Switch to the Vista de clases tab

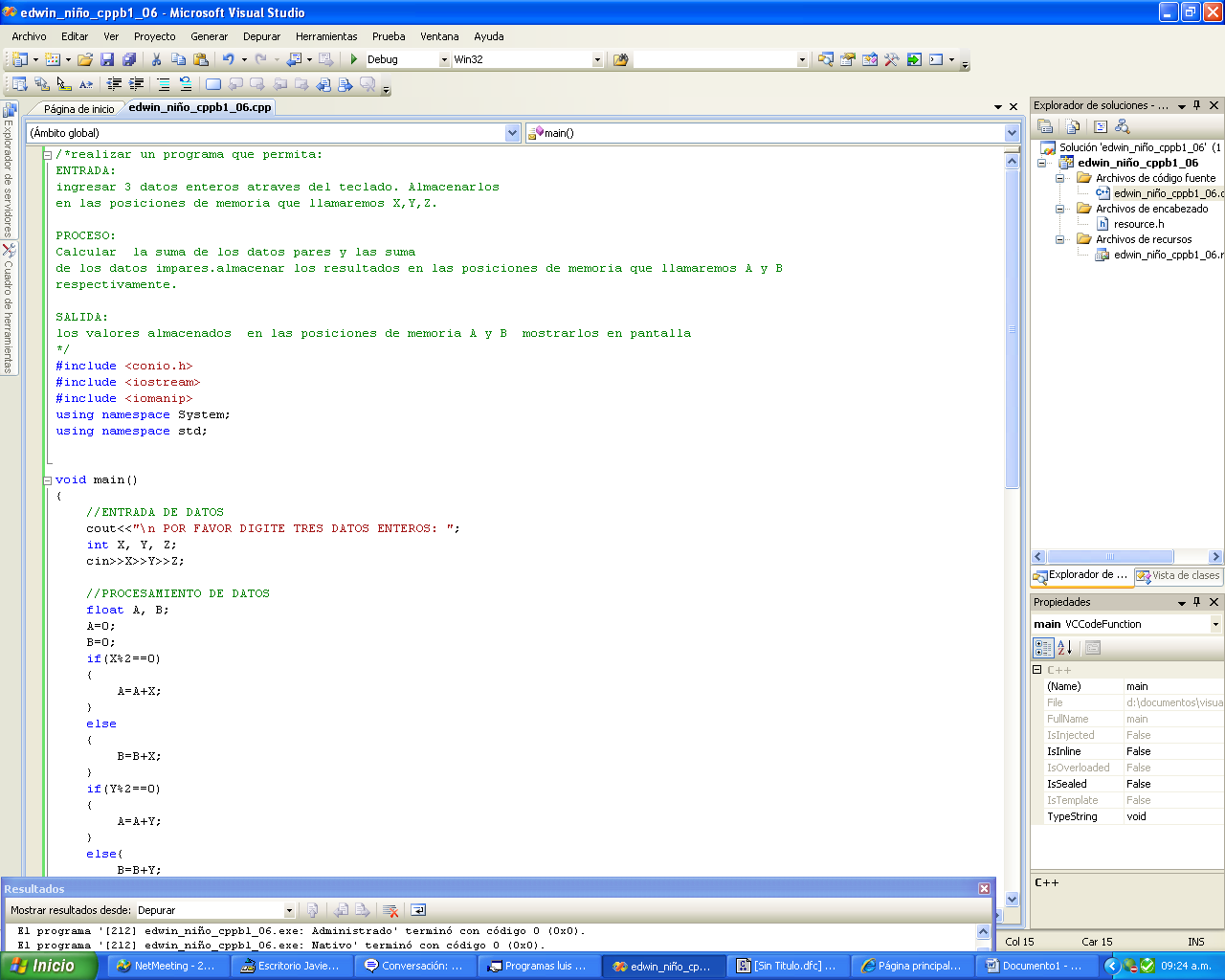coord(1178,575)
